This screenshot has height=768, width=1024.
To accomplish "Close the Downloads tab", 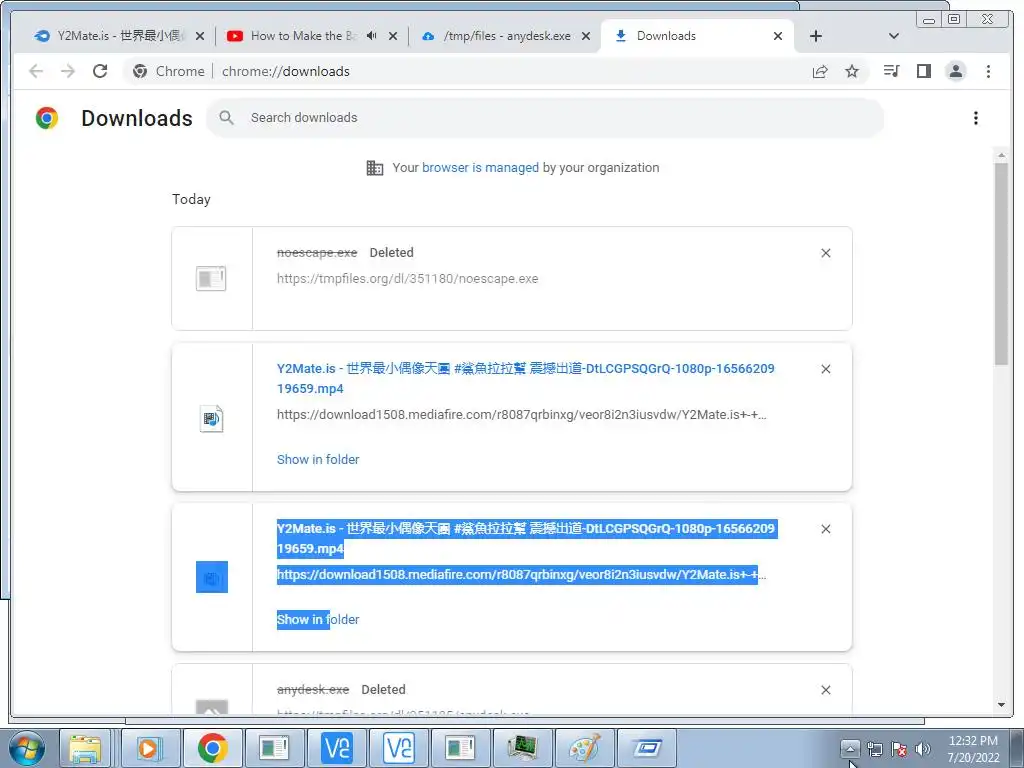I will pyautogui.click(x=778, y=37).
